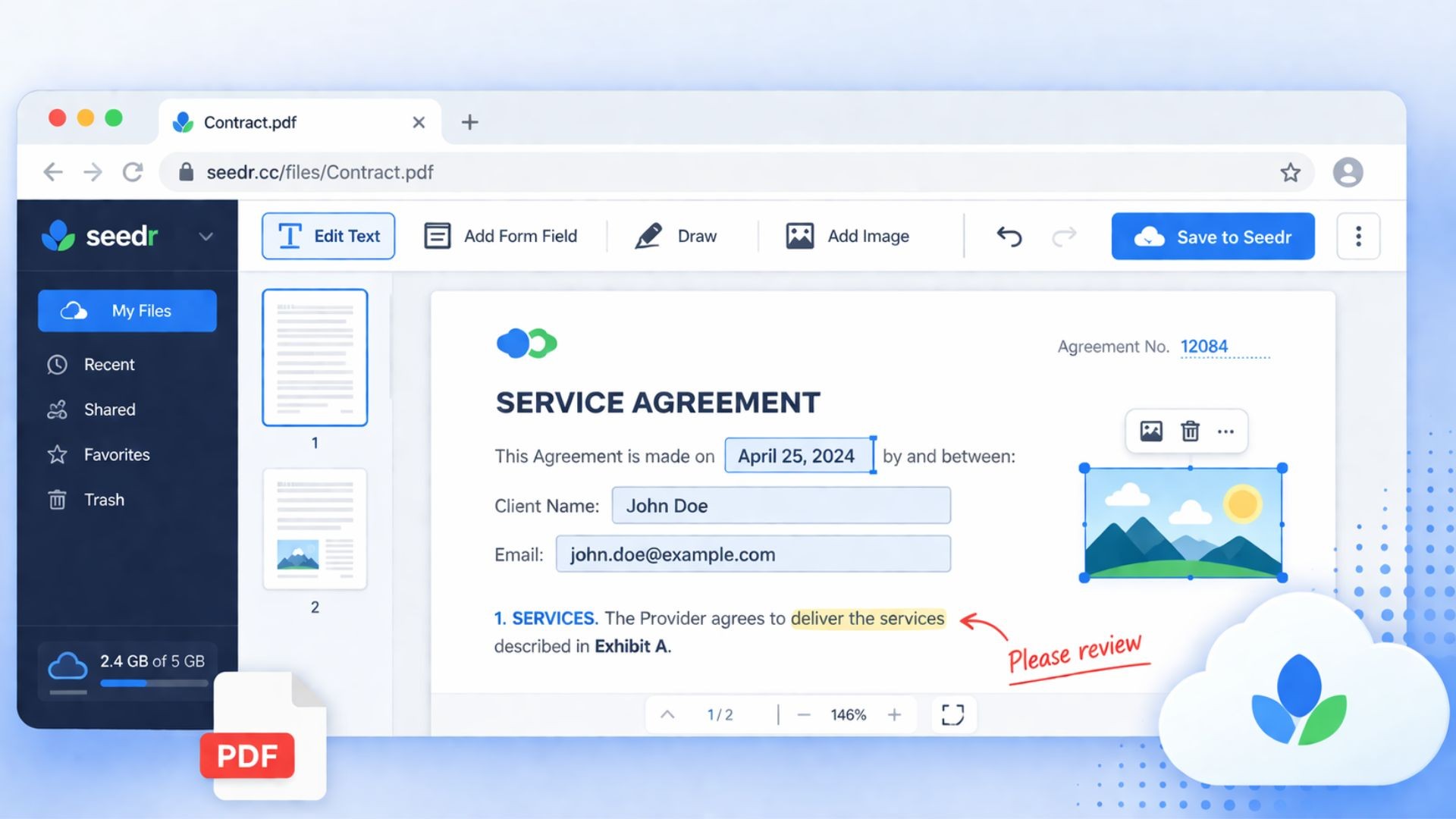Delete the selected image with the trash icon

(x=1190, y=431)
